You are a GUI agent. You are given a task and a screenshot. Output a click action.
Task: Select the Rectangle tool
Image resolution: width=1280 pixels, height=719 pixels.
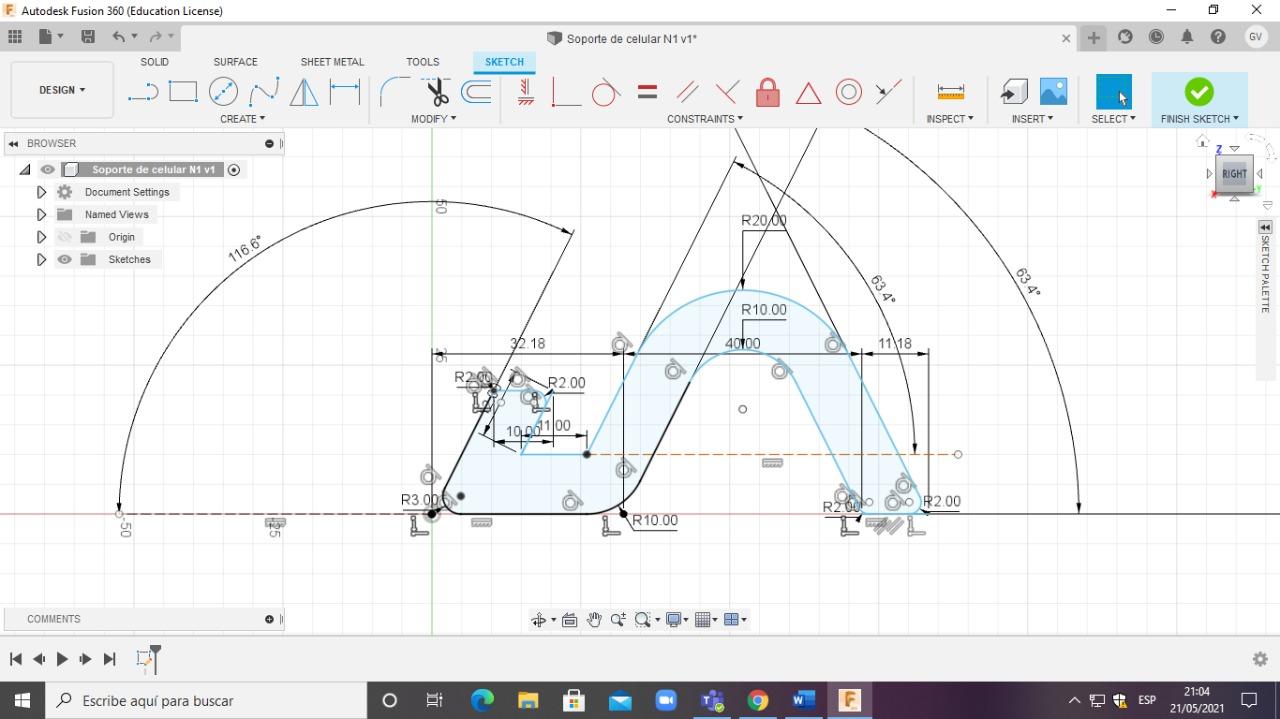(183, 92)
